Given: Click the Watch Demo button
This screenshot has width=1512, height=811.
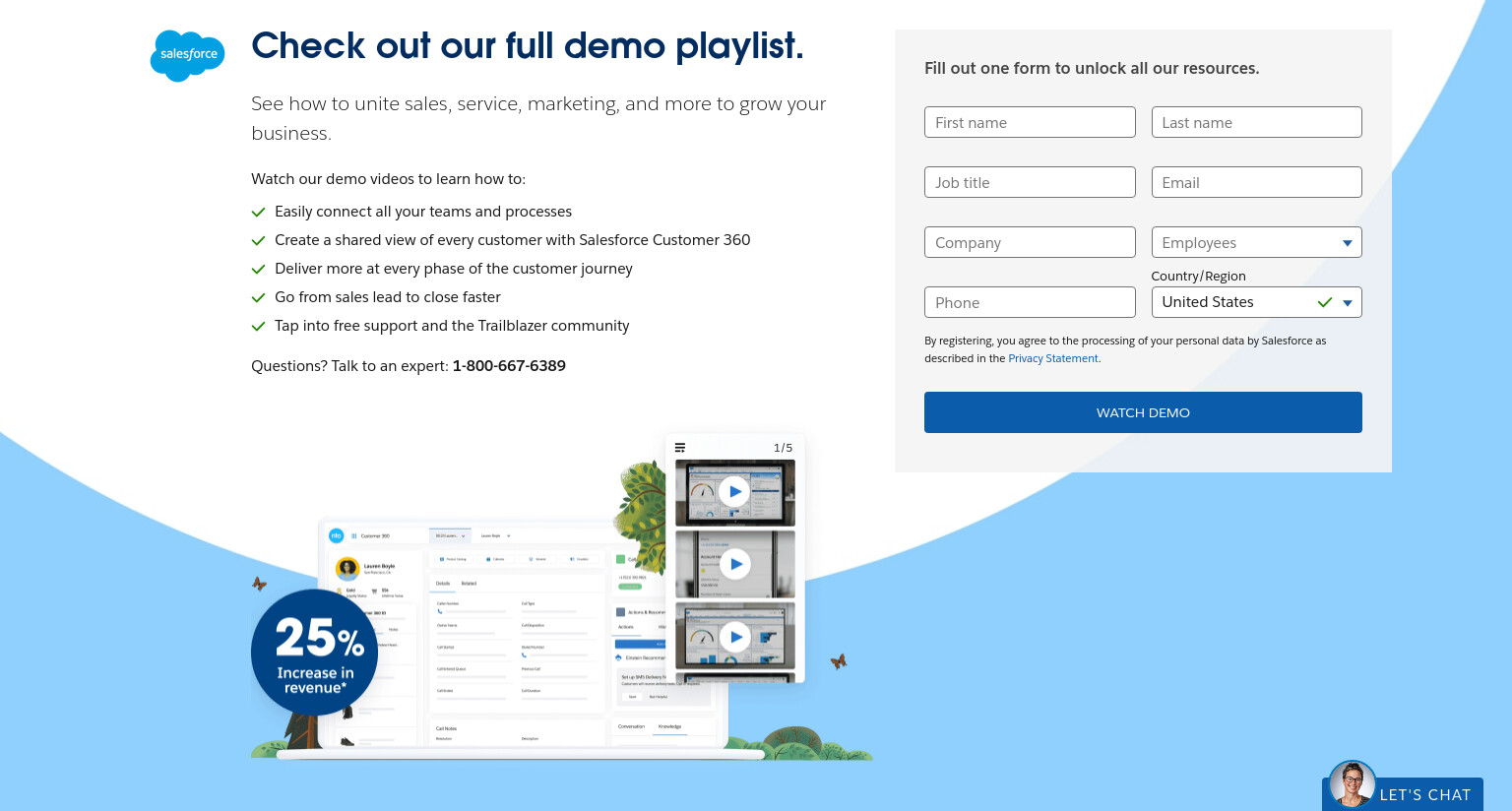Looking at the screenshot, I should (1143, 412).
